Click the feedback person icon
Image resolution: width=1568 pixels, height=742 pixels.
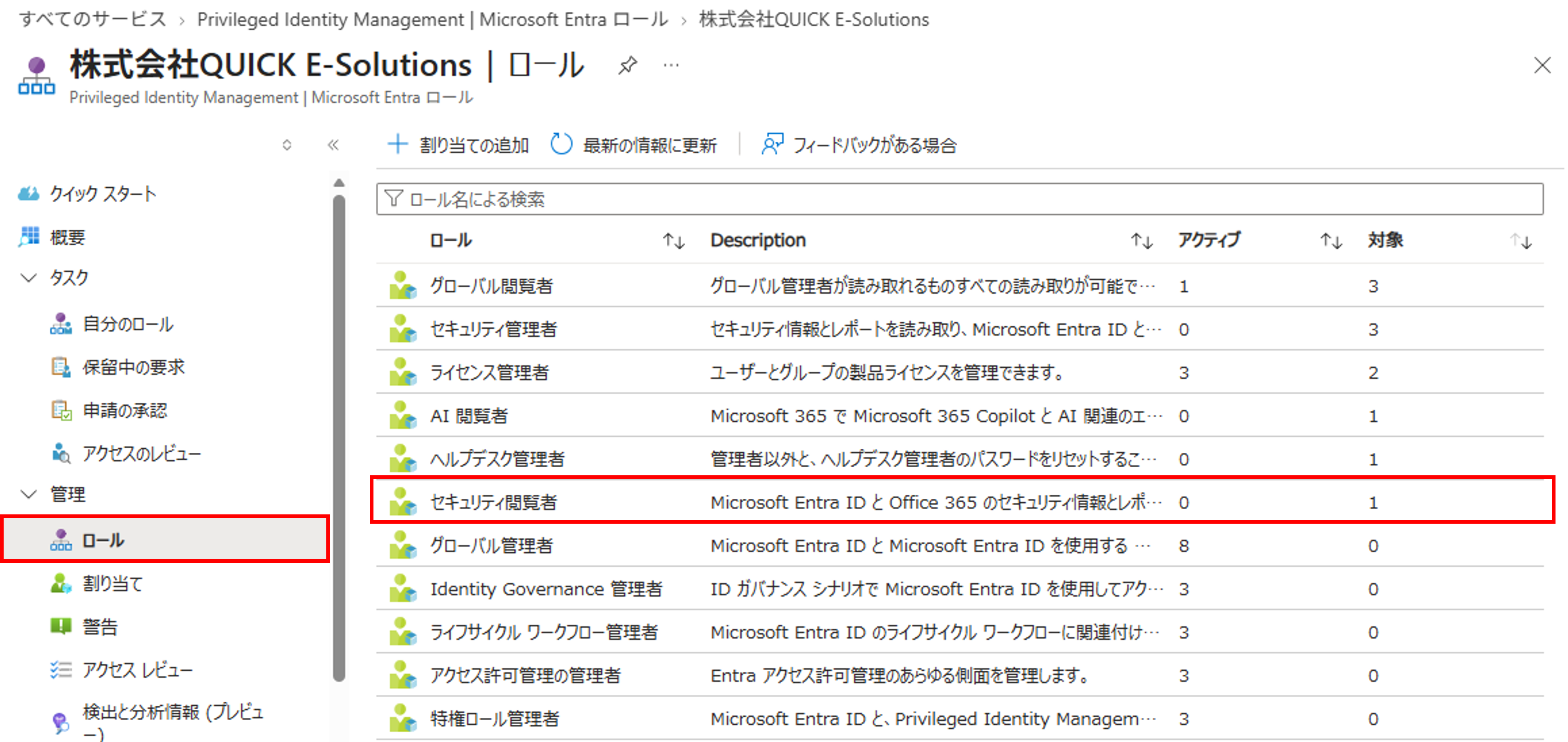772,144
